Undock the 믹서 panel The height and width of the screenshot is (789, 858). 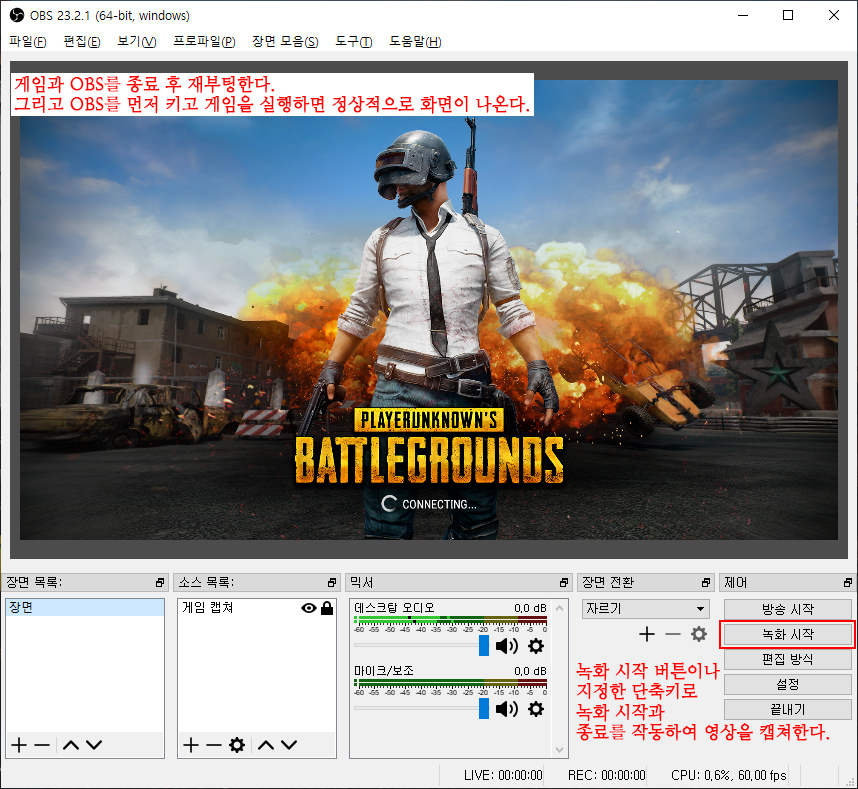tap(564, 583)
